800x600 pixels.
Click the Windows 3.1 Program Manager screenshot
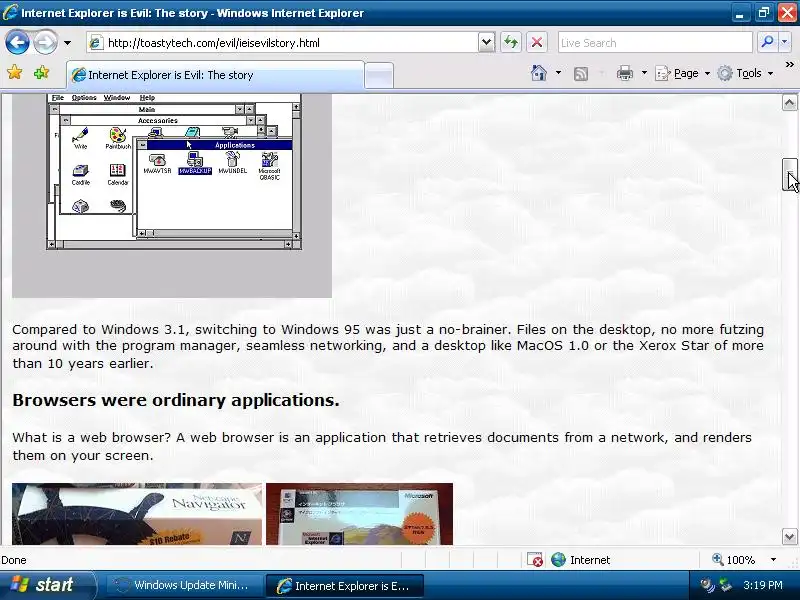(172, 195)
